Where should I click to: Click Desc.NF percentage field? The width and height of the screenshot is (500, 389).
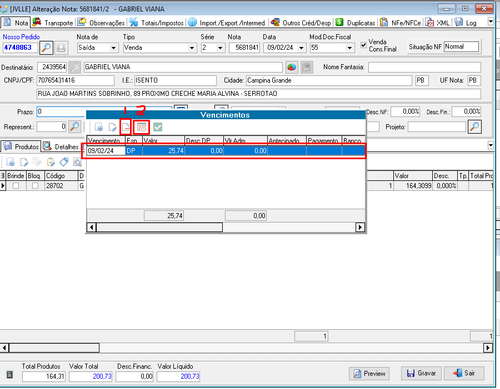(405, 112)
